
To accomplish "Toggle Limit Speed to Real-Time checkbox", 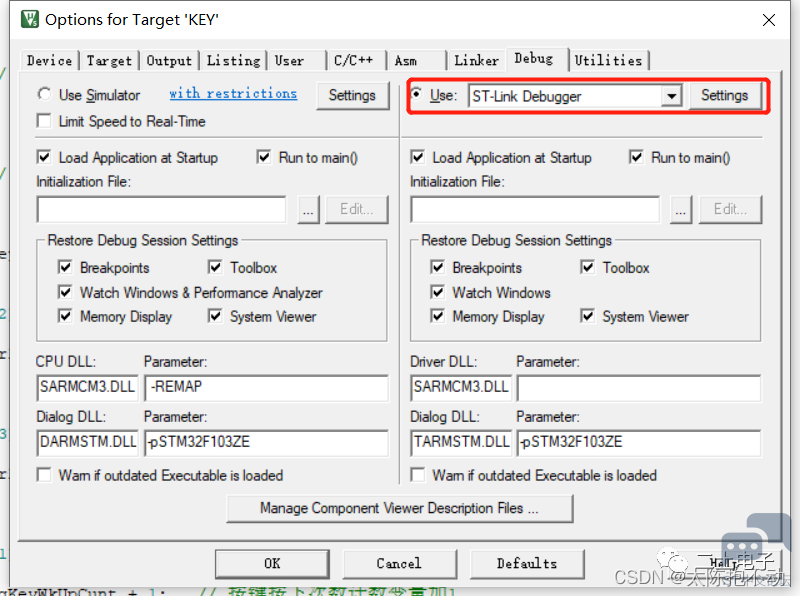I will (x=44, y=121).
